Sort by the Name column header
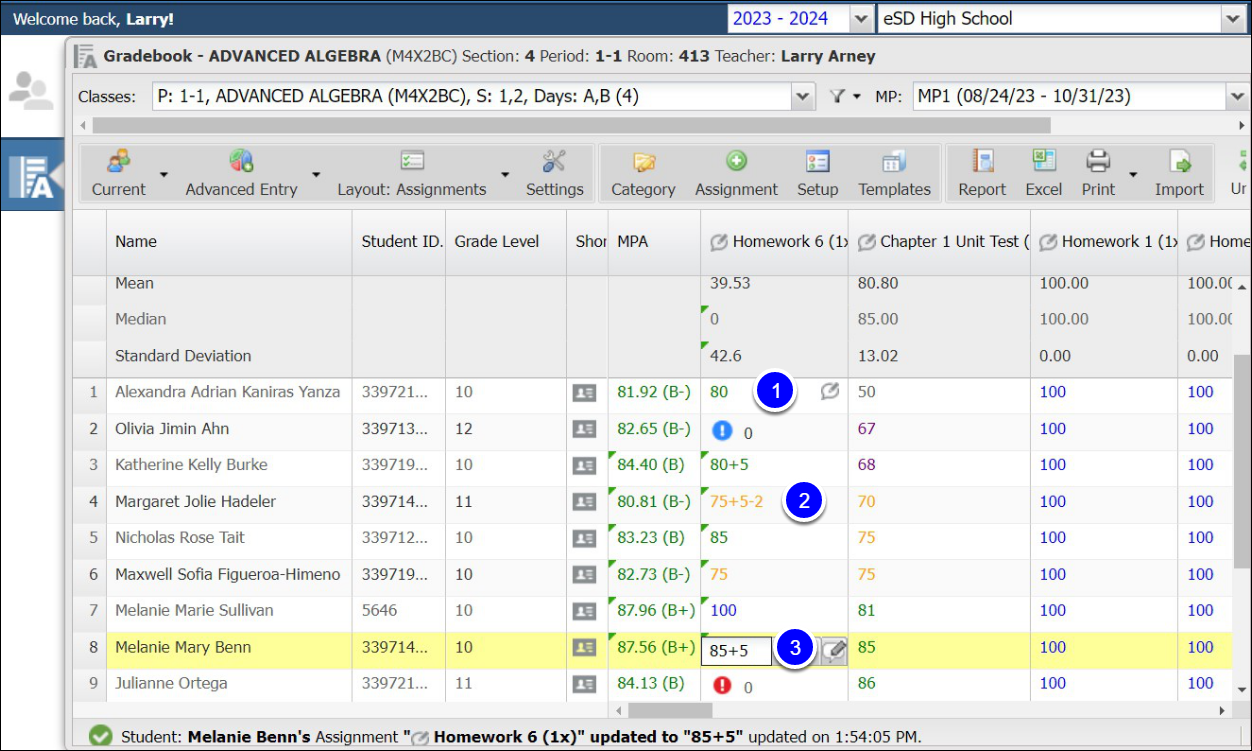The image size is (1252, 751). (229, 241)
